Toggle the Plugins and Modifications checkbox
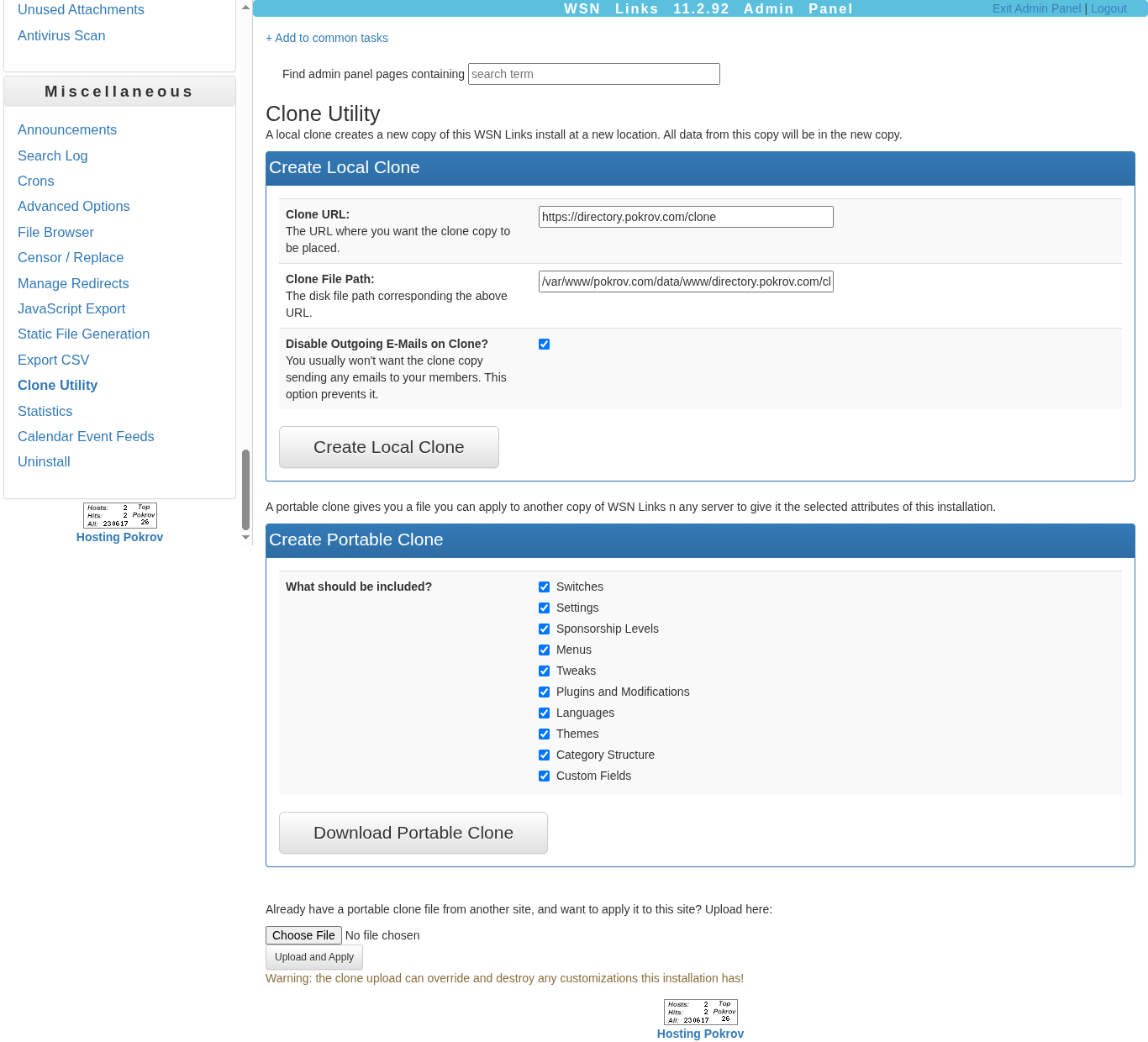Viewport: 1148px width, 1042px height. pos(545,692)
